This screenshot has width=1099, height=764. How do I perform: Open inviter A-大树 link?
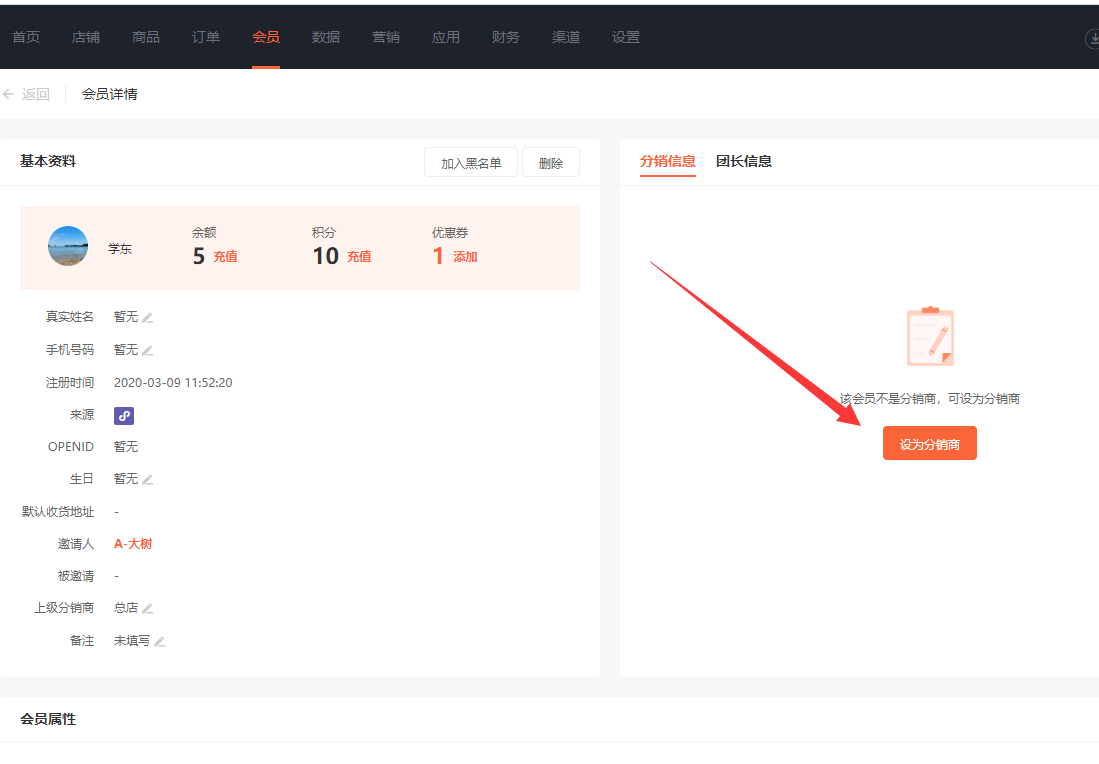click(133, 544)
